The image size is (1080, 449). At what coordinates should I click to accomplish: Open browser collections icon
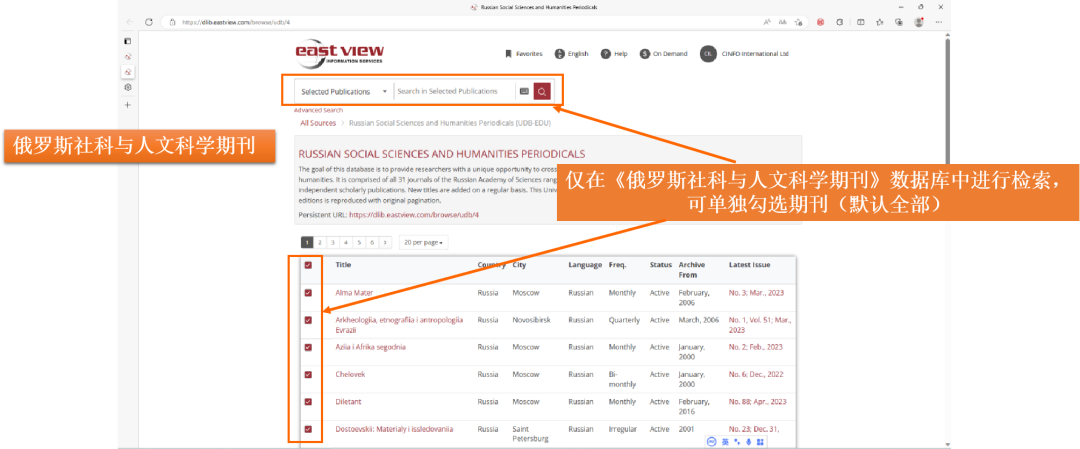point(899,22)
